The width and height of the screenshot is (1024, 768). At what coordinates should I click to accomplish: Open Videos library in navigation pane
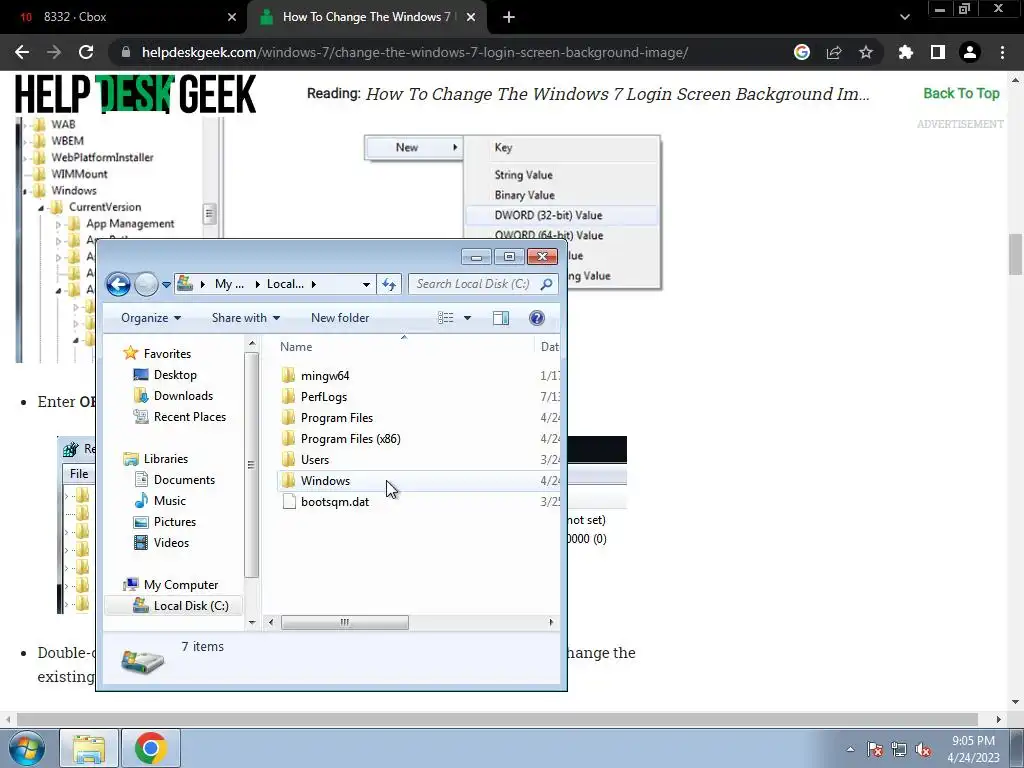[161, 543]
